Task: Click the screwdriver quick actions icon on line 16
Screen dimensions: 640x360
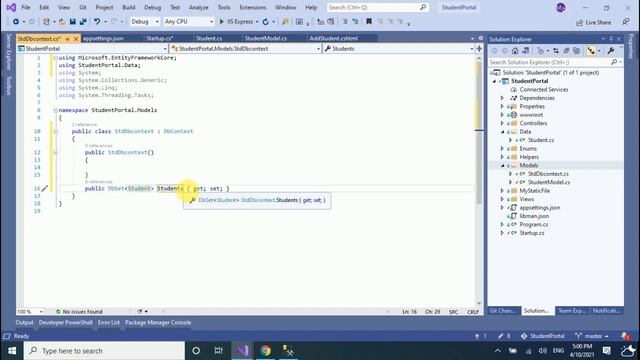Action: 44,188
